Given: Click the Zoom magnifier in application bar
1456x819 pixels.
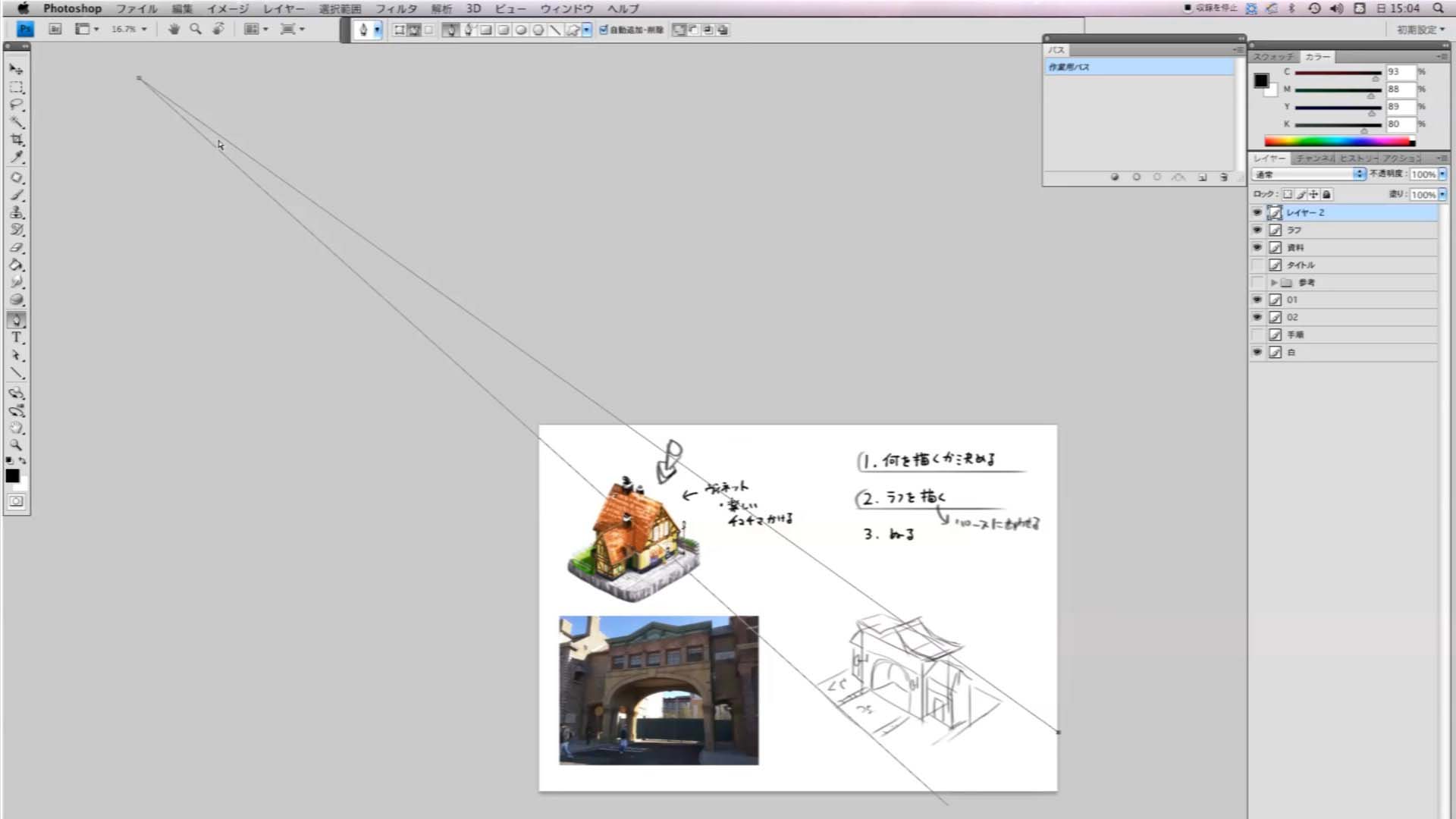Looking at the screenshot, I should [x=196, y=29].
